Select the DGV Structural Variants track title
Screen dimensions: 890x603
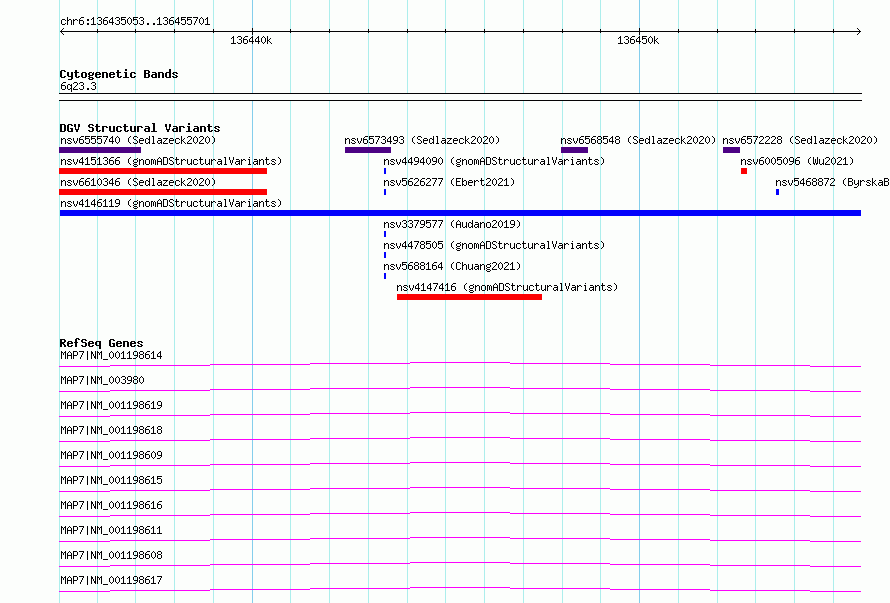tap(140, 128)
